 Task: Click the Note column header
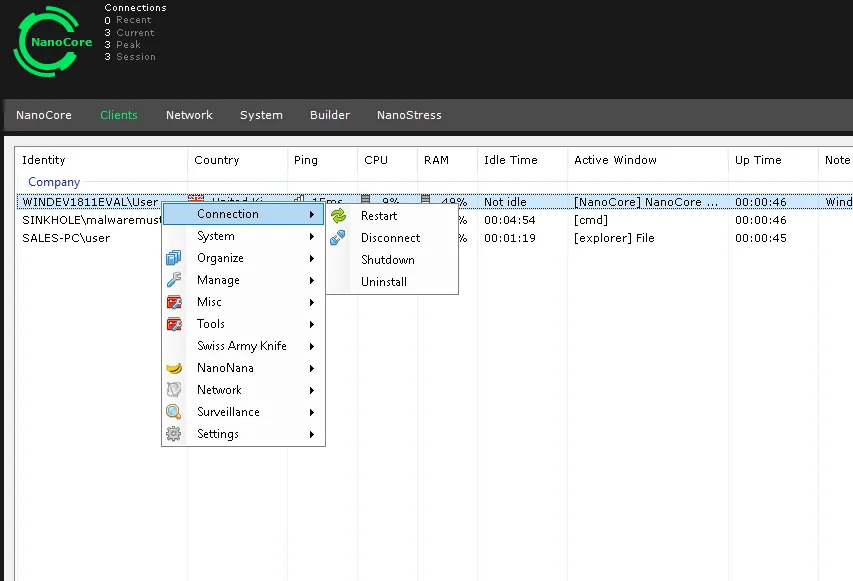(x=836, y=160)
